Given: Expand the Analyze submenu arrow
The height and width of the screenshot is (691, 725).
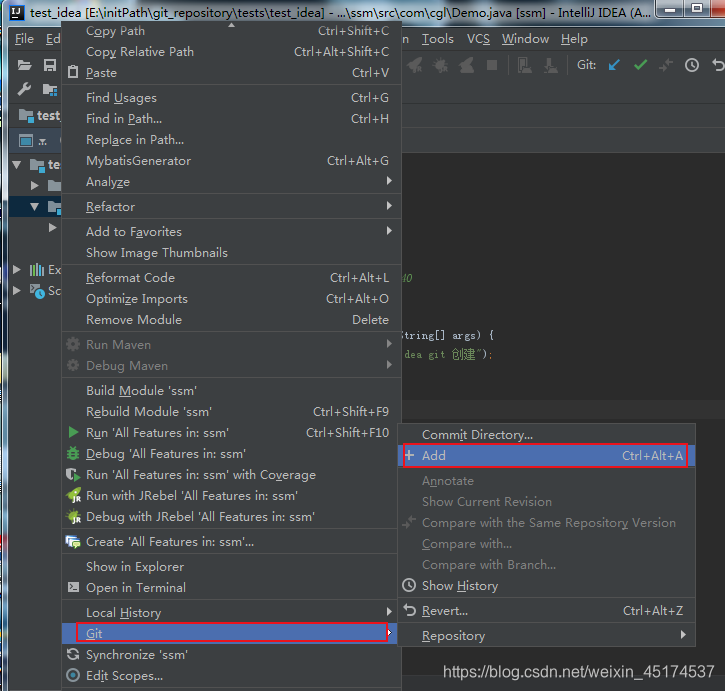Looking at the screenshot, I should coord(389,181).
